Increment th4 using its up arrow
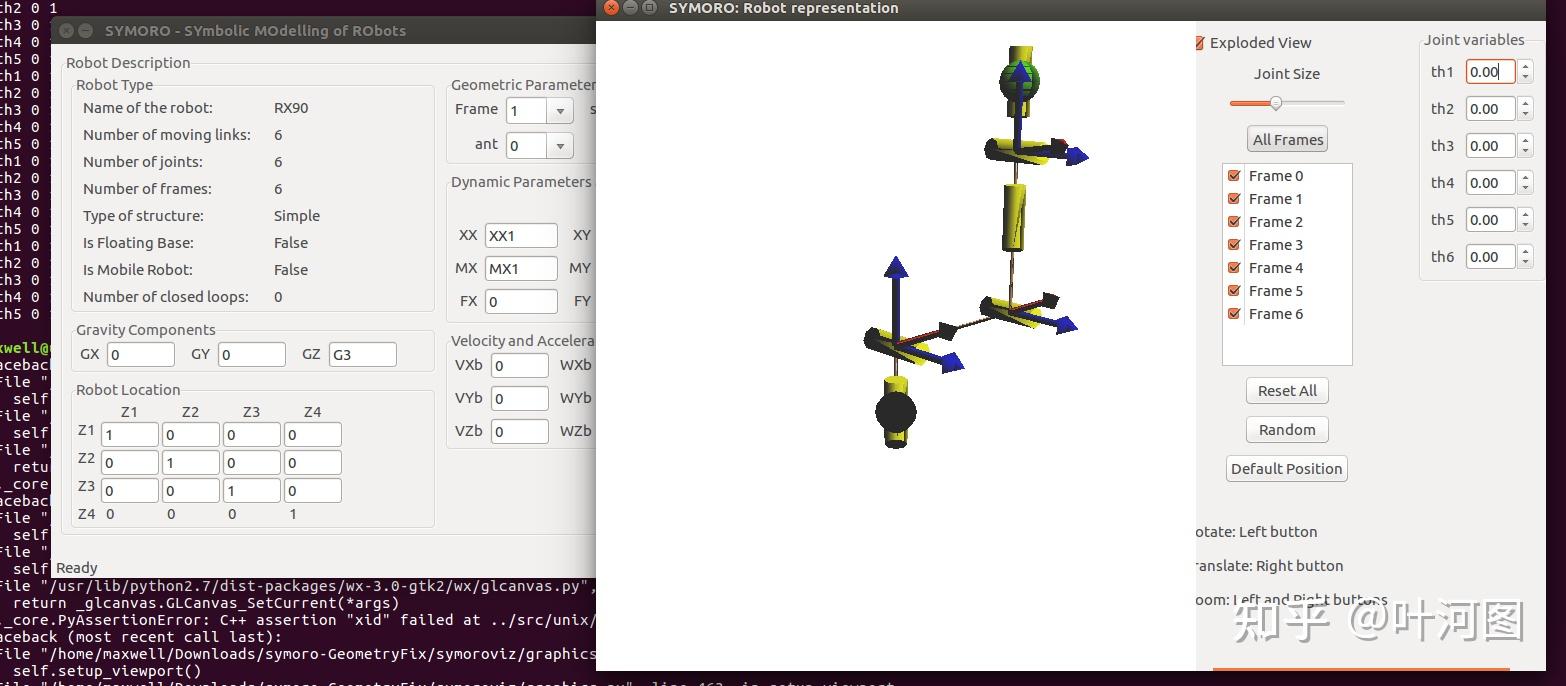1566x686 pixels. coord(1525,177)
